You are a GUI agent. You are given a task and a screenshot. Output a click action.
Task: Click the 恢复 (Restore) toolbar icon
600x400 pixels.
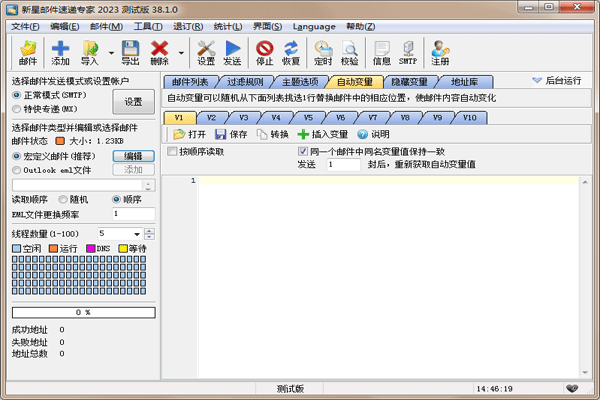tap(291, 52)
